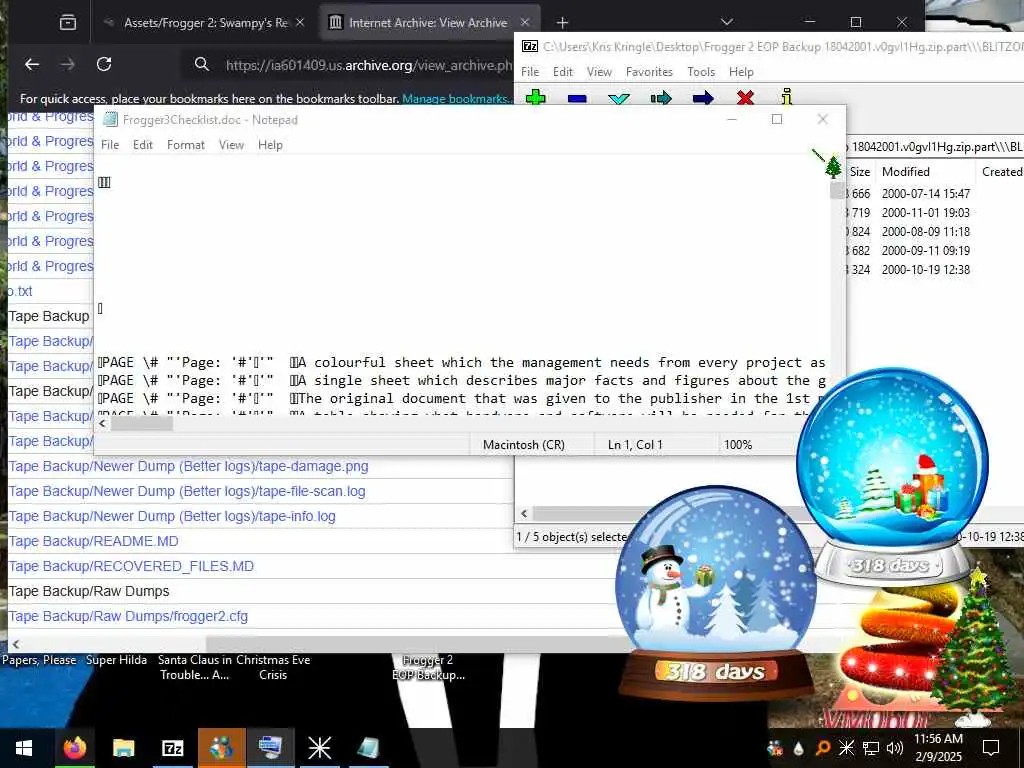
Task: Reload the Firefox page
Action: 104,64
